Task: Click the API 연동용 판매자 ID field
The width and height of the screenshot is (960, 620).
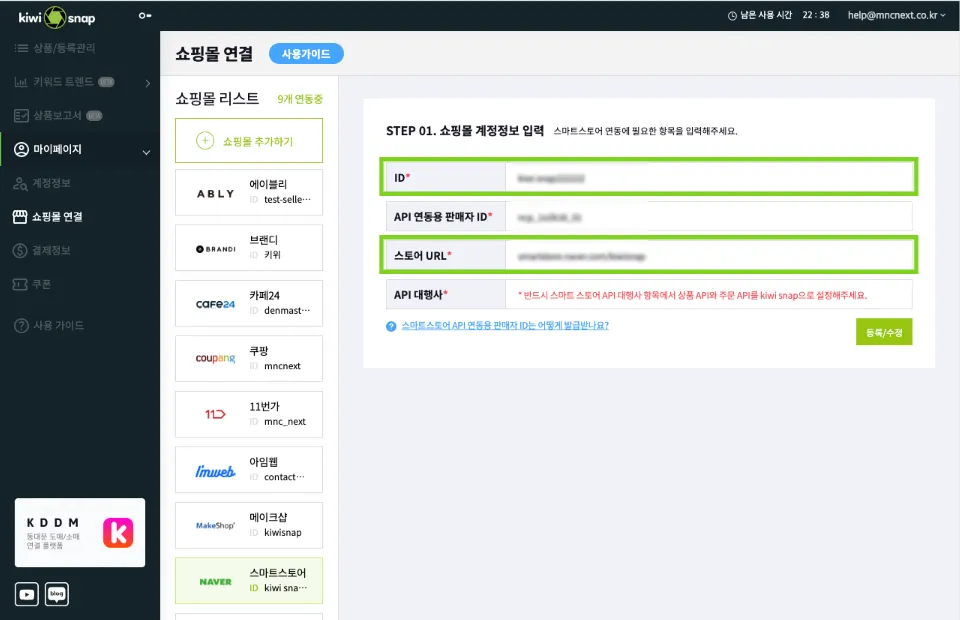Action: tap(709, 217)
